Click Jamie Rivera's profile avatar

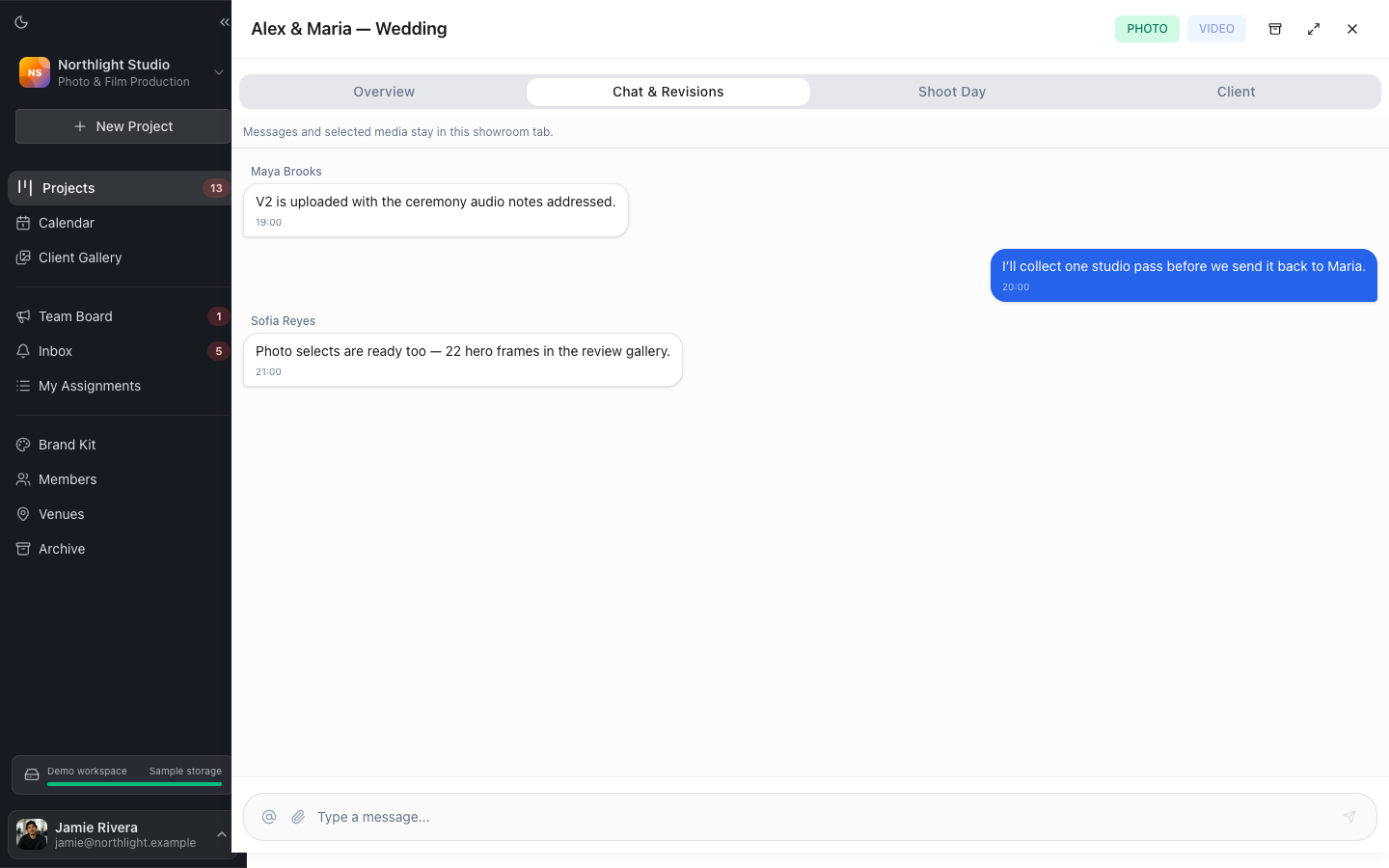click(32, 834)
